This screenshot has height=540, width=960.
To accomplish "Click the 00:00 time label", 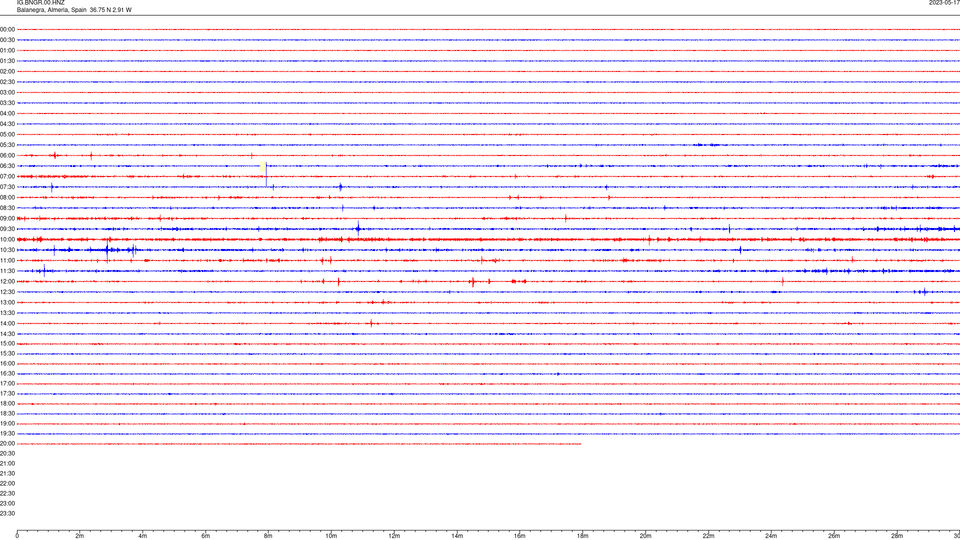I will pyautogui.click(x=7, y=29).
